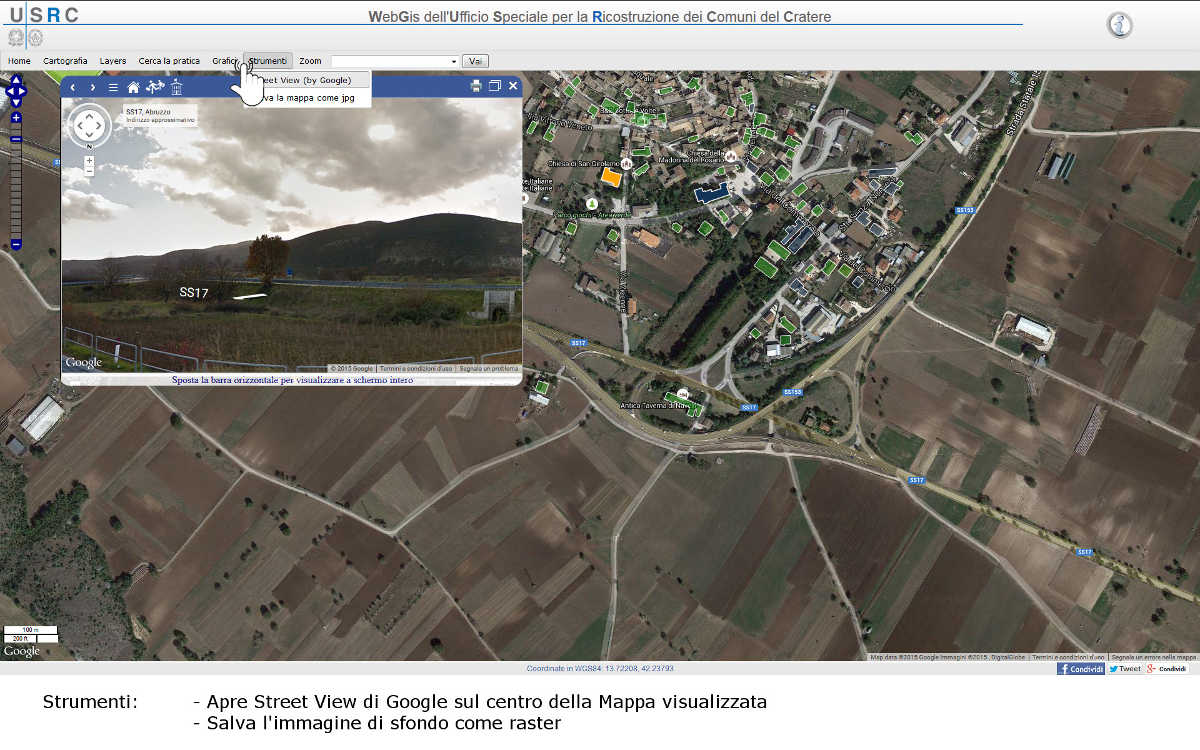
Task: Click the Vai button
Action: (475, 61)
